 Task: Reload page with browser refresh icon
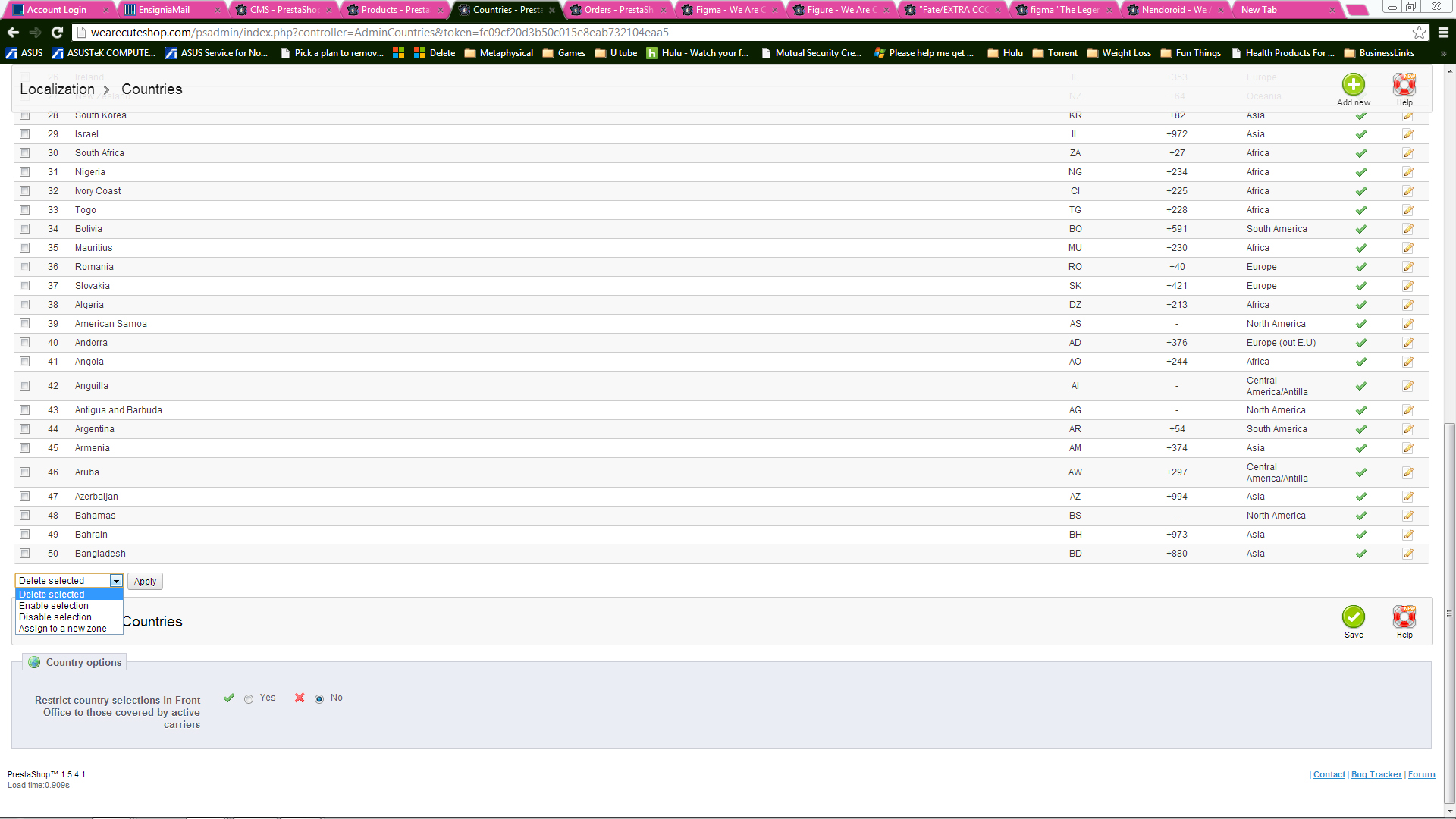click(x=57, y=32)
